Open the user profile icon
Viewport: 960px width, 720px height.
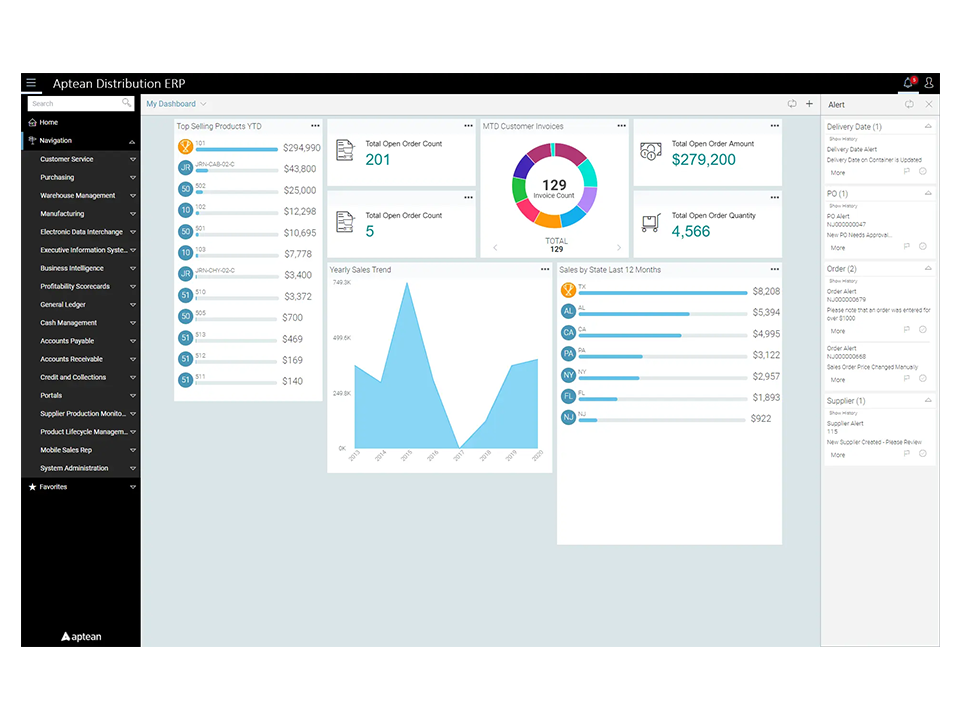pos(929,83)
